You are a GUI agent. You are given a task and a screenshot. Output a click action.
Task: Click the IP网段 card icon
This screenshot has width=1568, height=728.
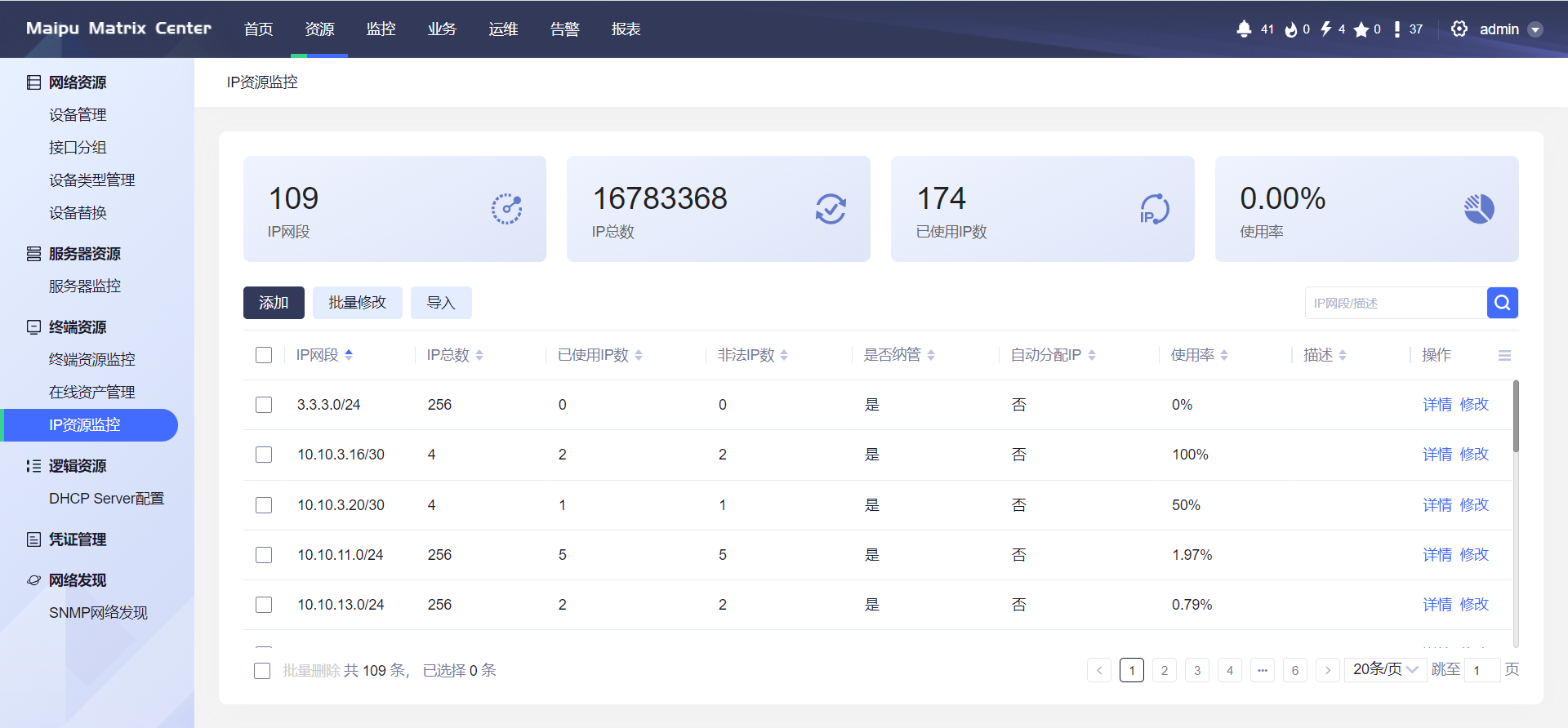(506, 209)
